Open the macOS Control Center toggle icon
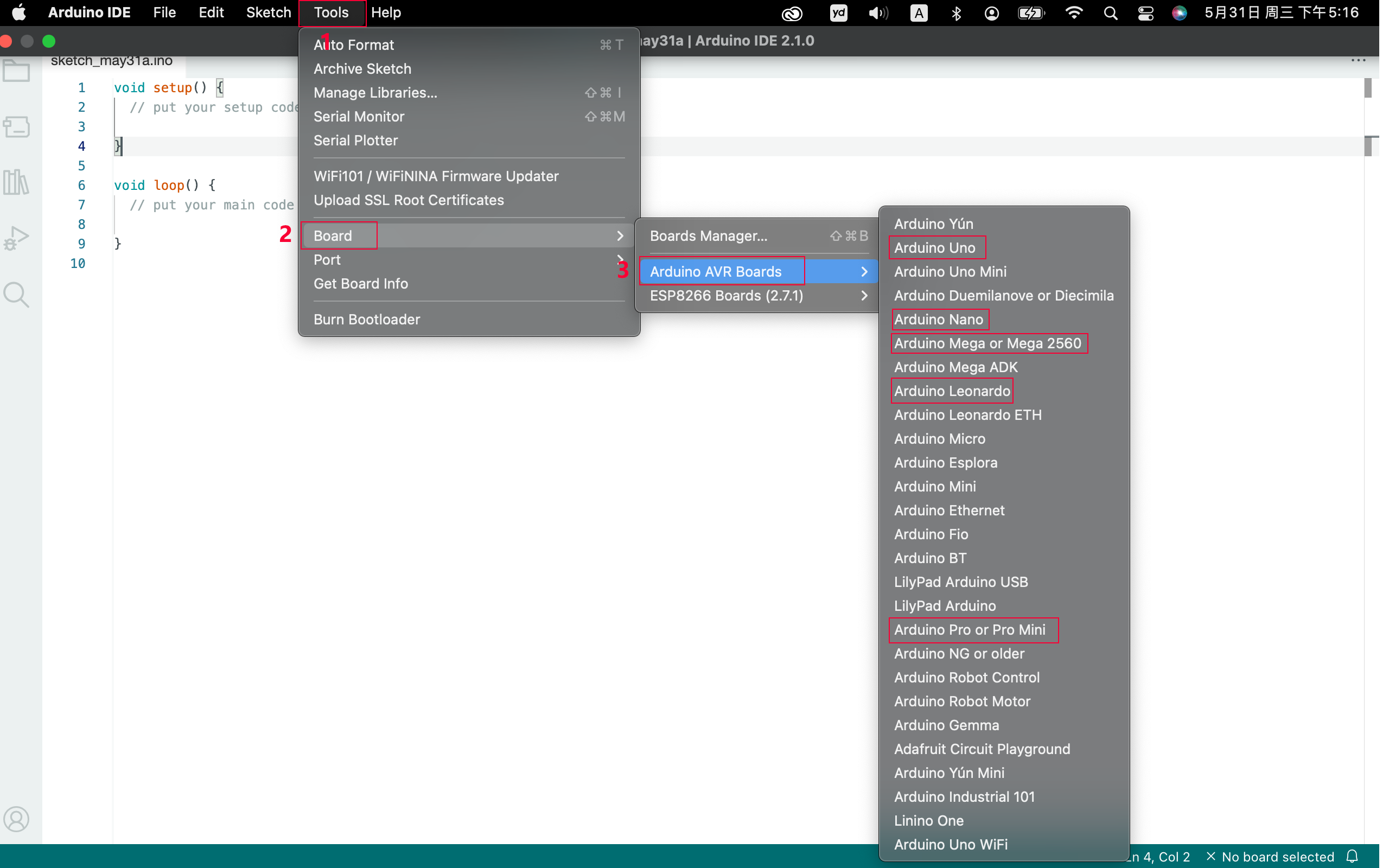This screenshot has width=1389, height=868. point(1145,12)
